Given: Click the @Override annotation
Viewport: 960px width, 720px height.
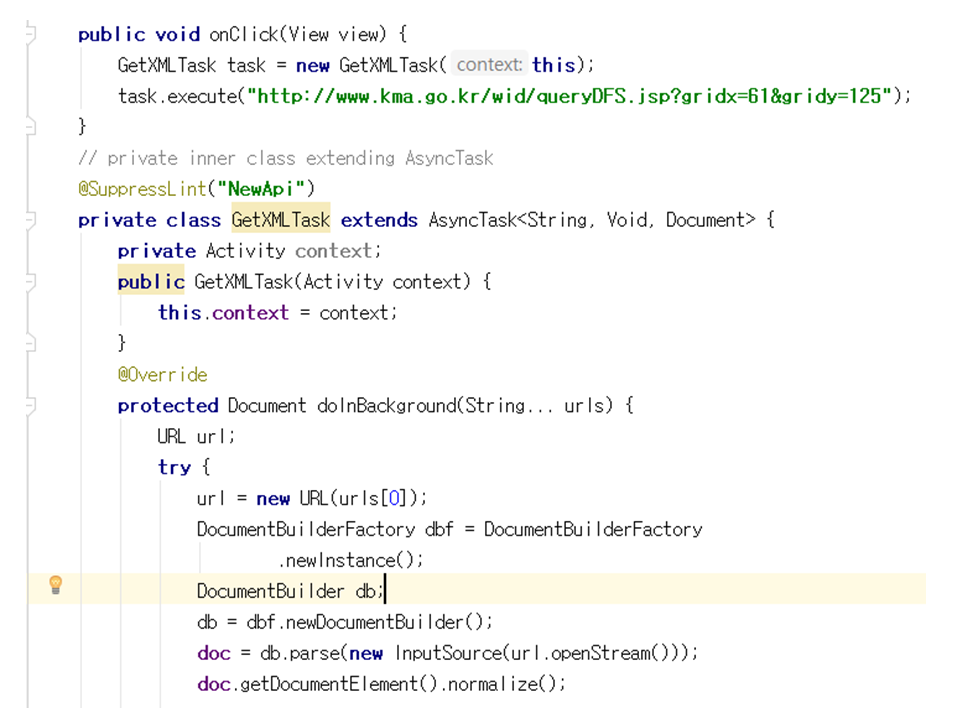Looking at the screenshot, I should tap(162, 375).
